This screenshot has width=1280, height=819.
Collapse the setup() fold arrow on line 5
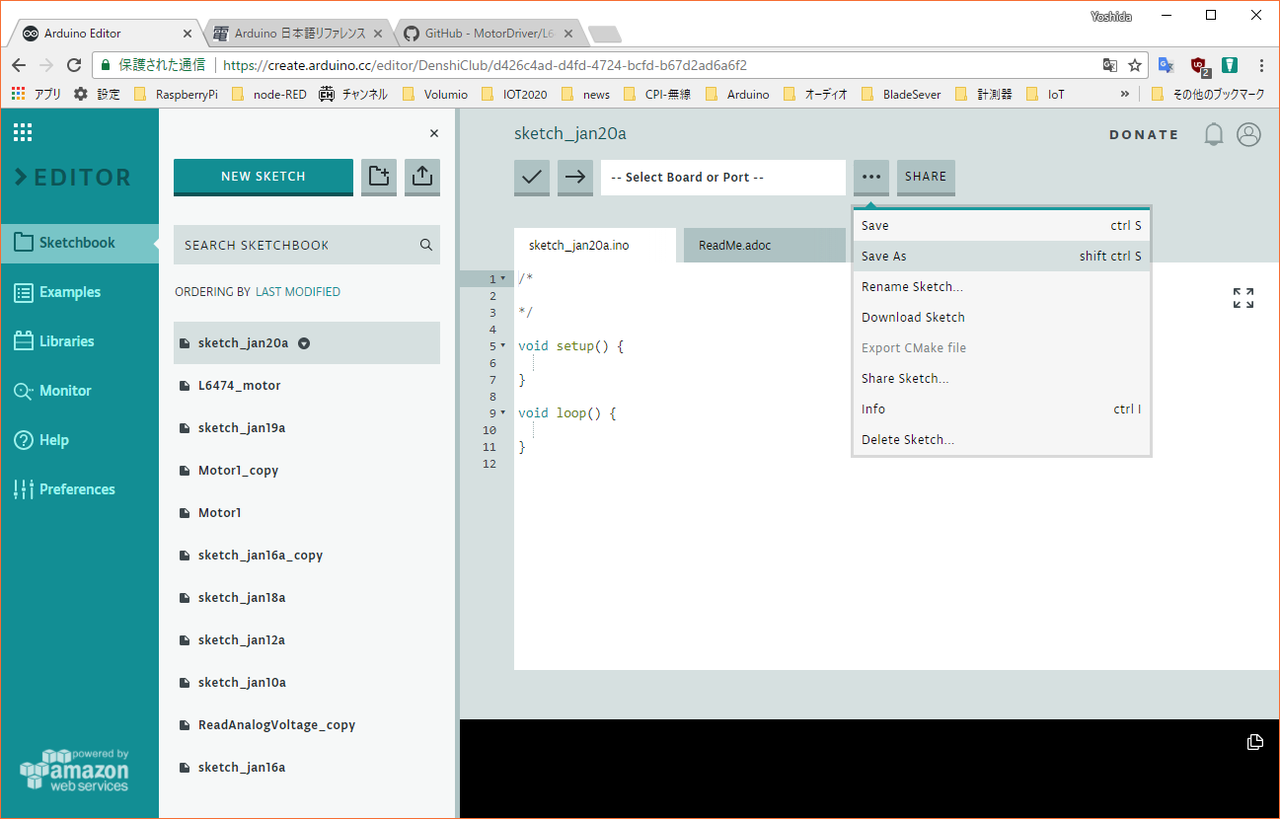pos(503,346)
